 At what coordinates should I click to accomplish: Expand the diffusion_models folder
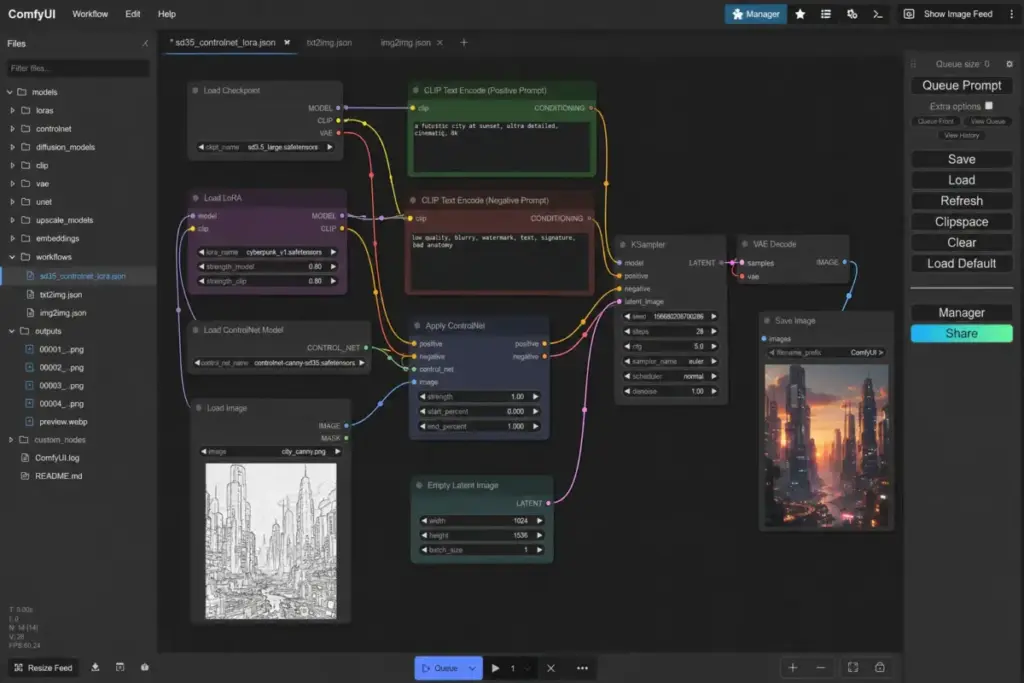coord(12,147)
